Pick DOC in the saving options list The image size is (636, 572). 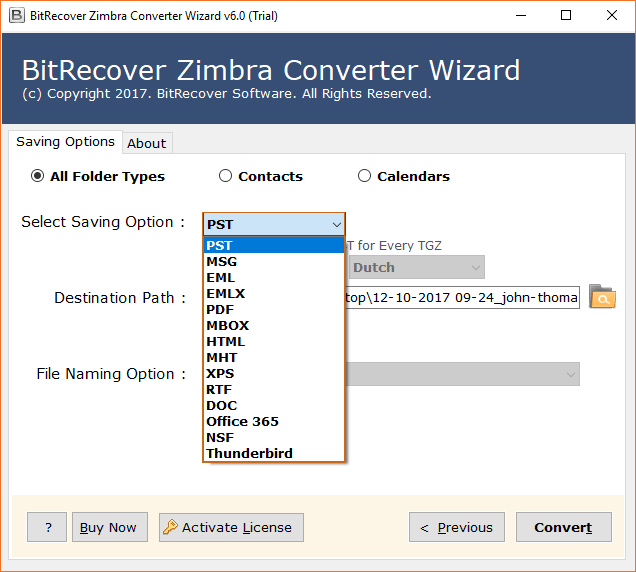tap(274, 406)
